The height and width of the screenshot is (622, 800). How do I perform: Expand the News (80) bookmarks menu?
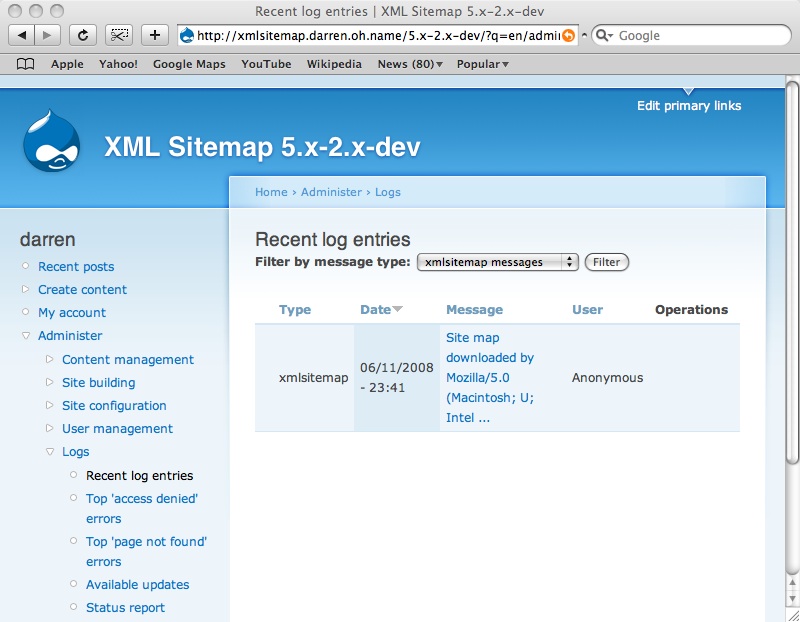point(410,64)
